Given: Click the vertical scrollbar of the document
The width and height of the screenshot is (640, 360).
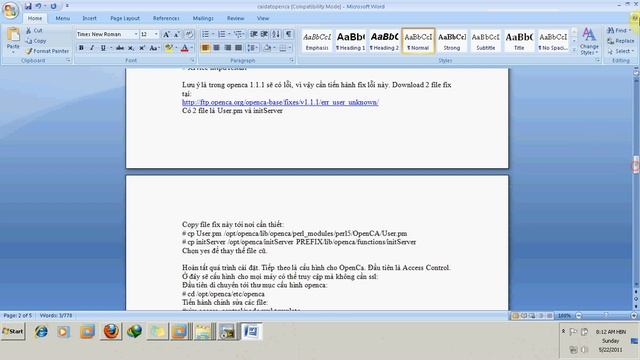Looking at the screenshot, I should click(x=636, y=180).
